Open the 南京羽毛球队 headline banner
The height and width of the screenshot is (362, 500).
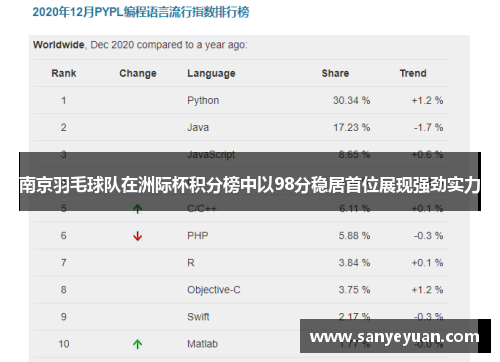coord(250,182)
